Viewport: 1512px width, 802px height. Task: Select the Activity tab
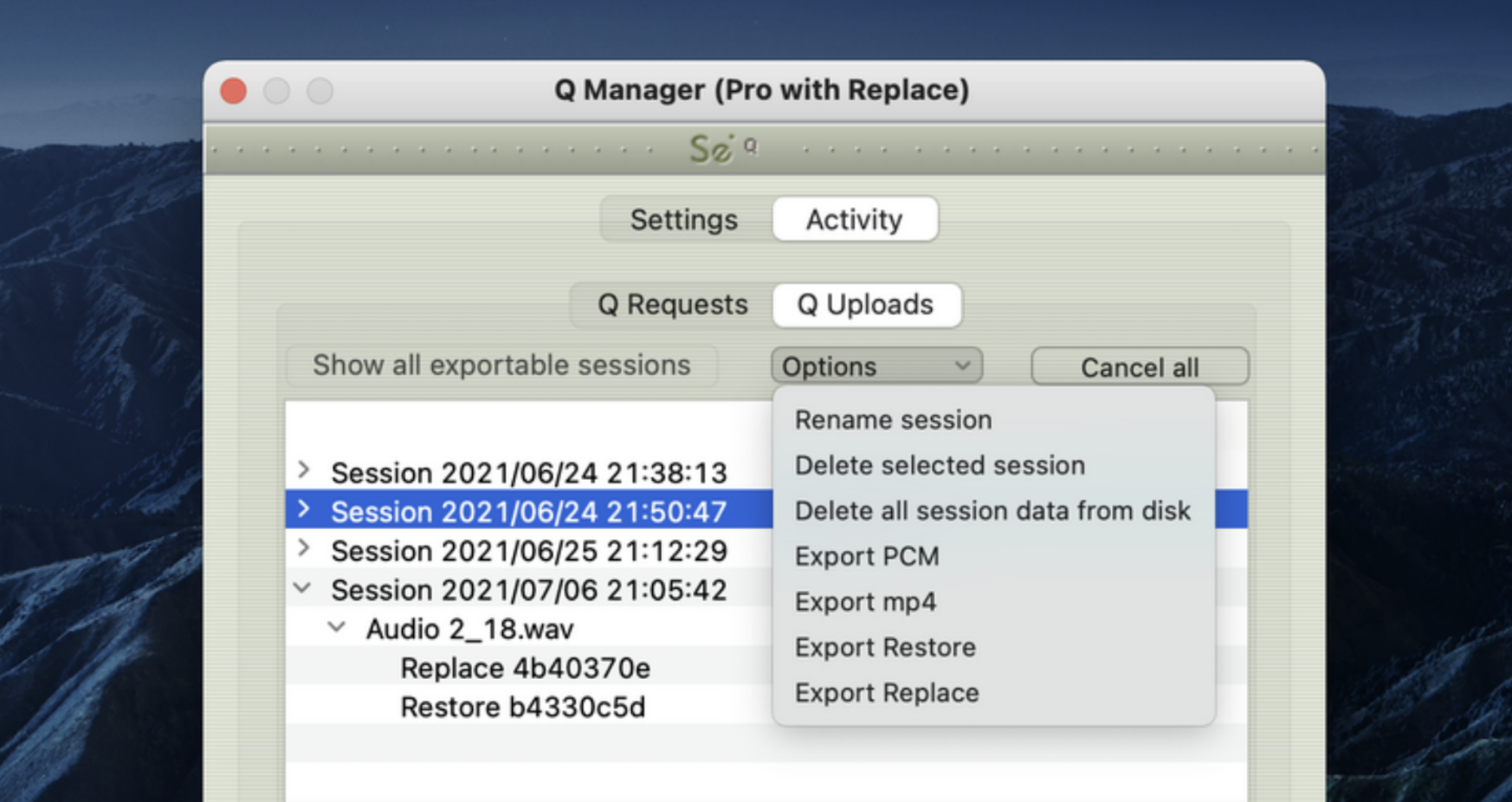pos(854,220)
